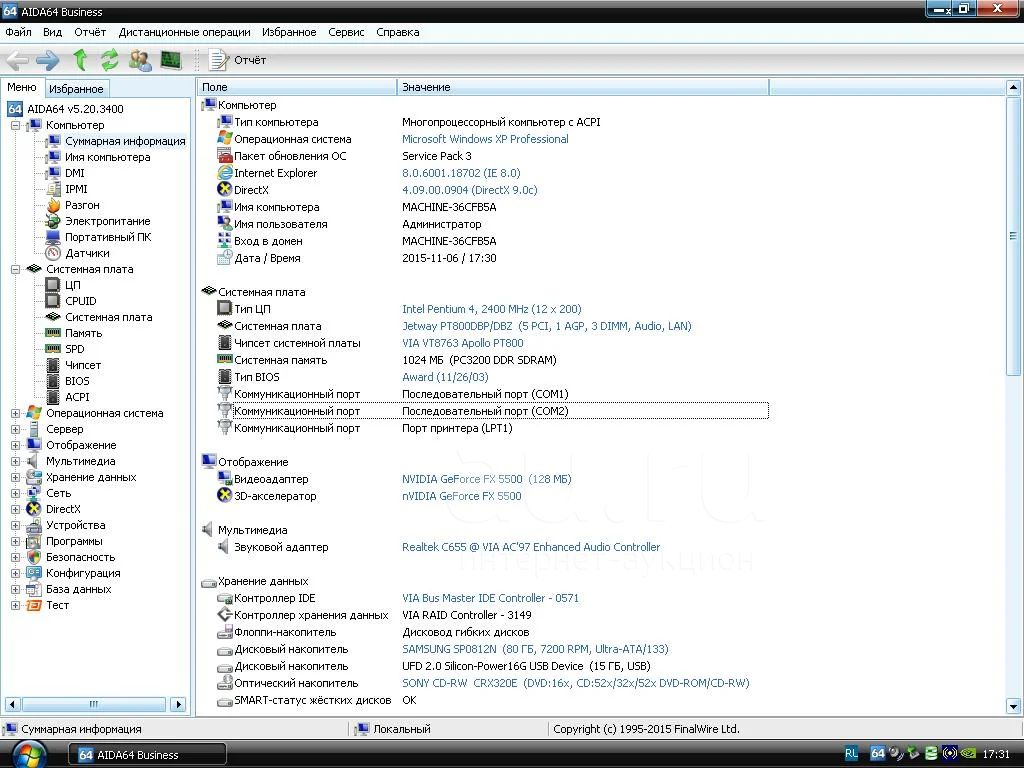This screenshot has height=768, width=1024.
Task: Open the IPMI tree item
Action: [x=76, y=189]
